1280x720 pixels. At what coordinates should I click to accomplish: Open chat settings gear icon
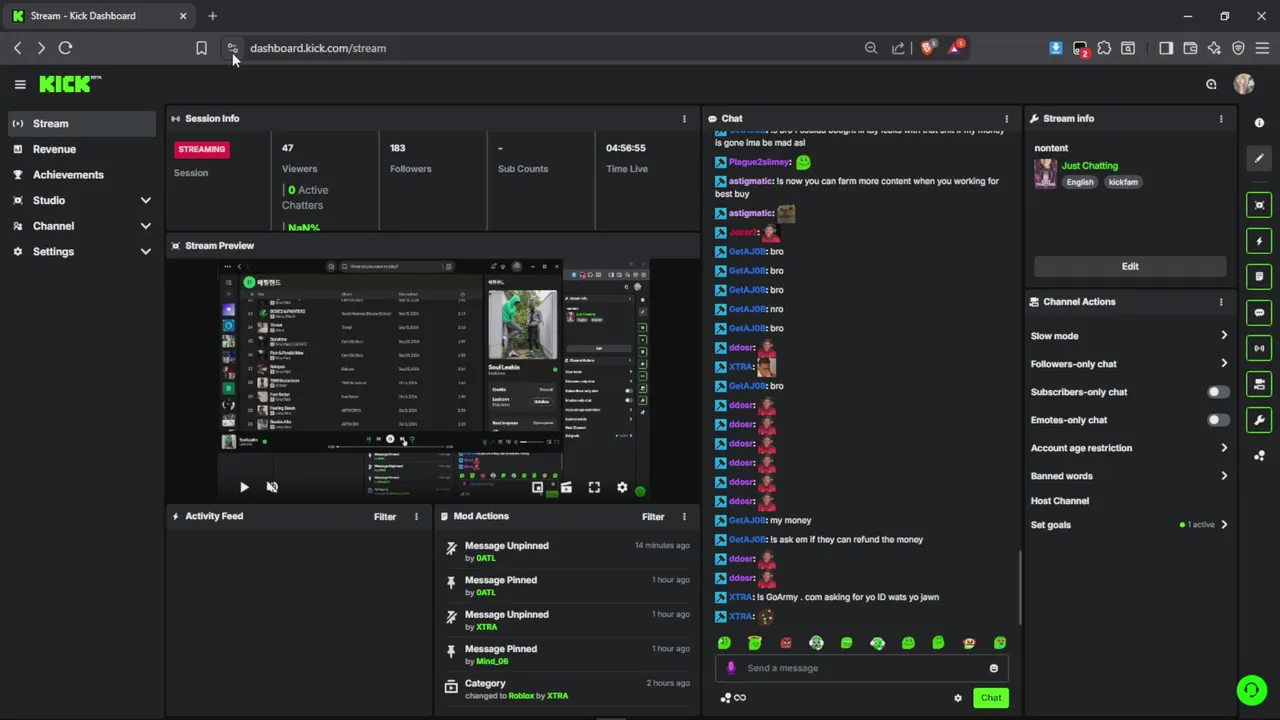(957, 698)
